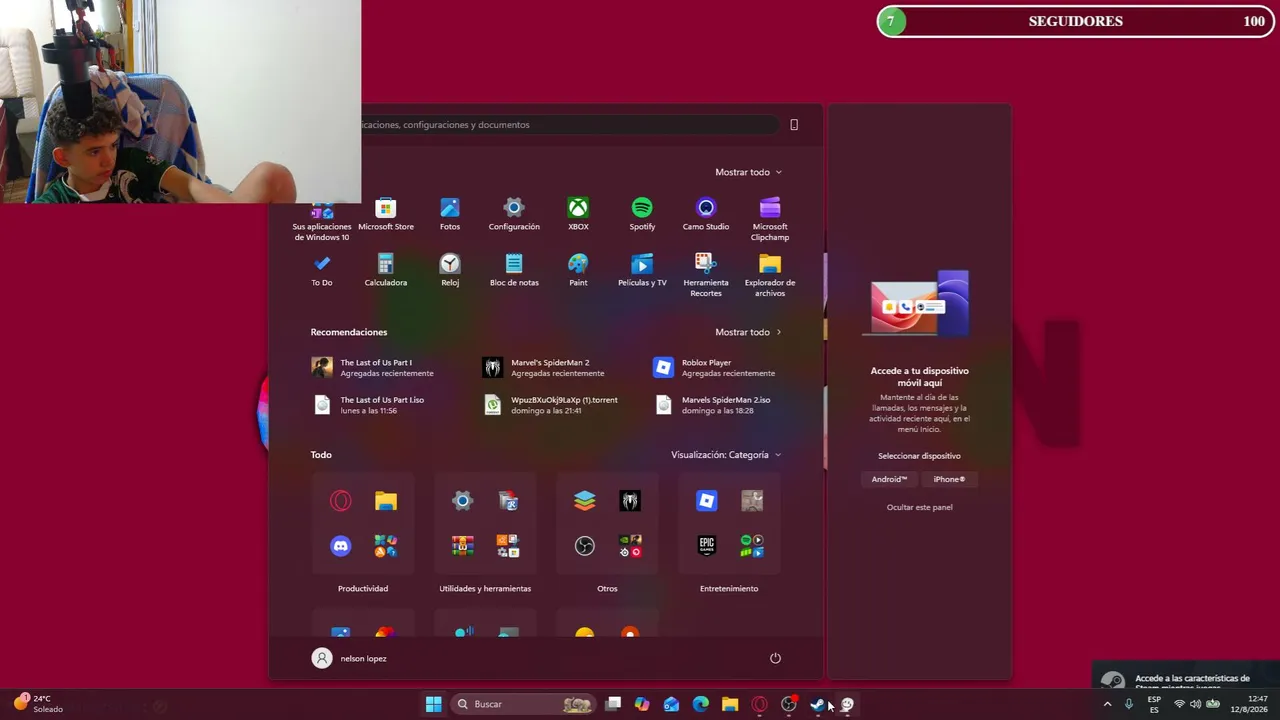Click the "Seleccionar dispositivo" label

[919, 456]
